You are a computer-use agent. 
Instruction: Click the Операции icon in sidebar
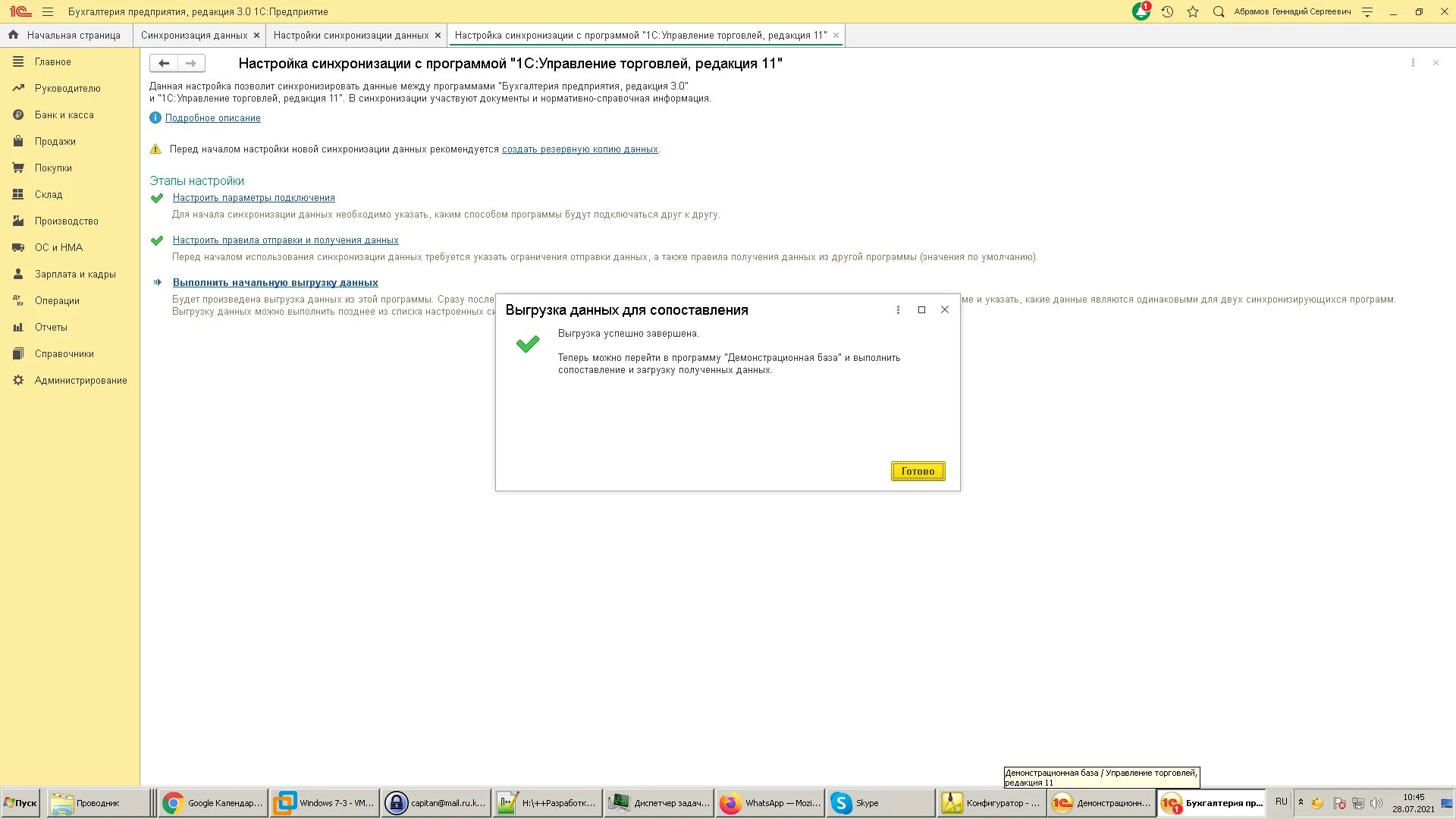(18, 301)
